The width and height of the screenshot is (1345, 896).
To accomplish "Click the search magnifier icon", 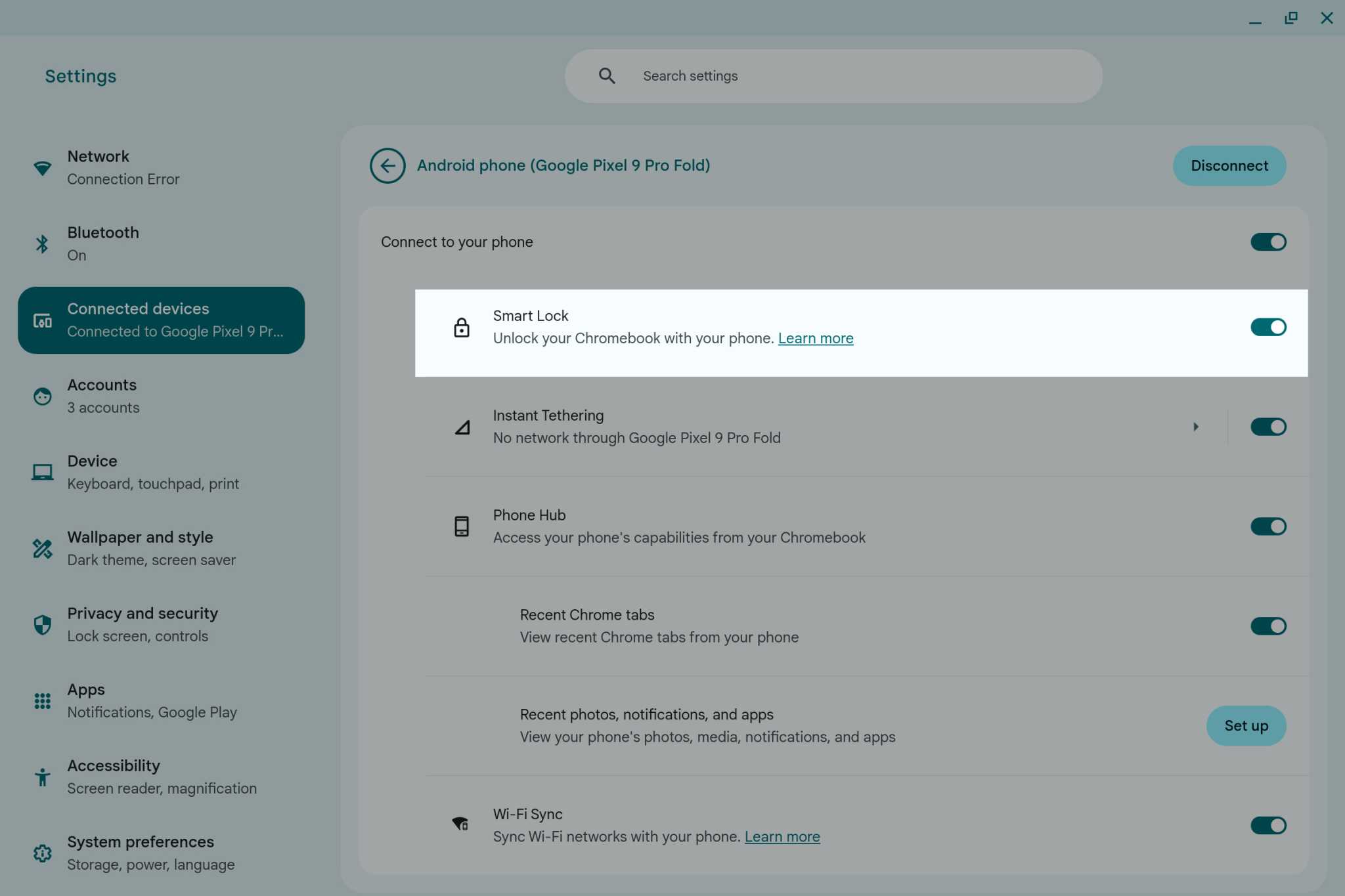I will tap(606, 75).
